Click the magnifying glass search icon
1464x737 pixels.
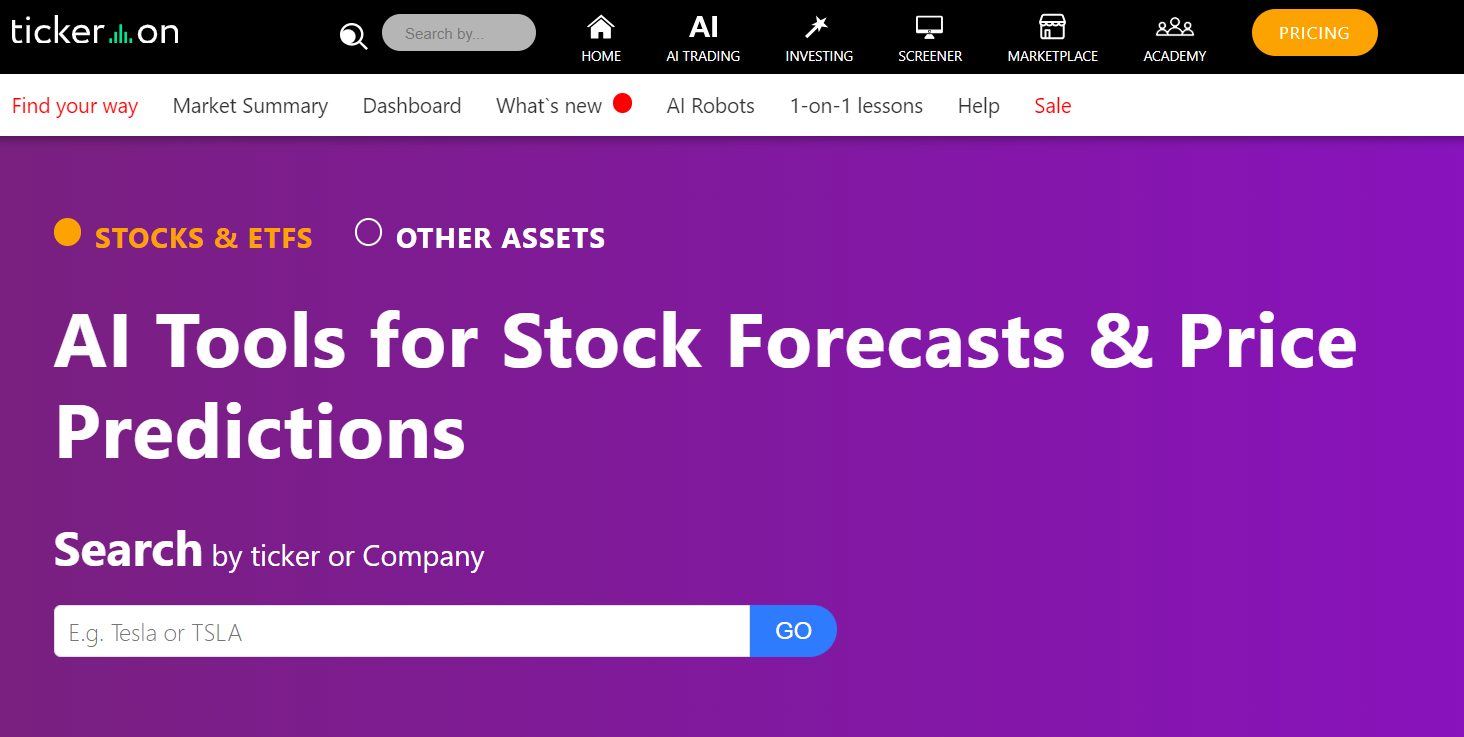(353, 36)
